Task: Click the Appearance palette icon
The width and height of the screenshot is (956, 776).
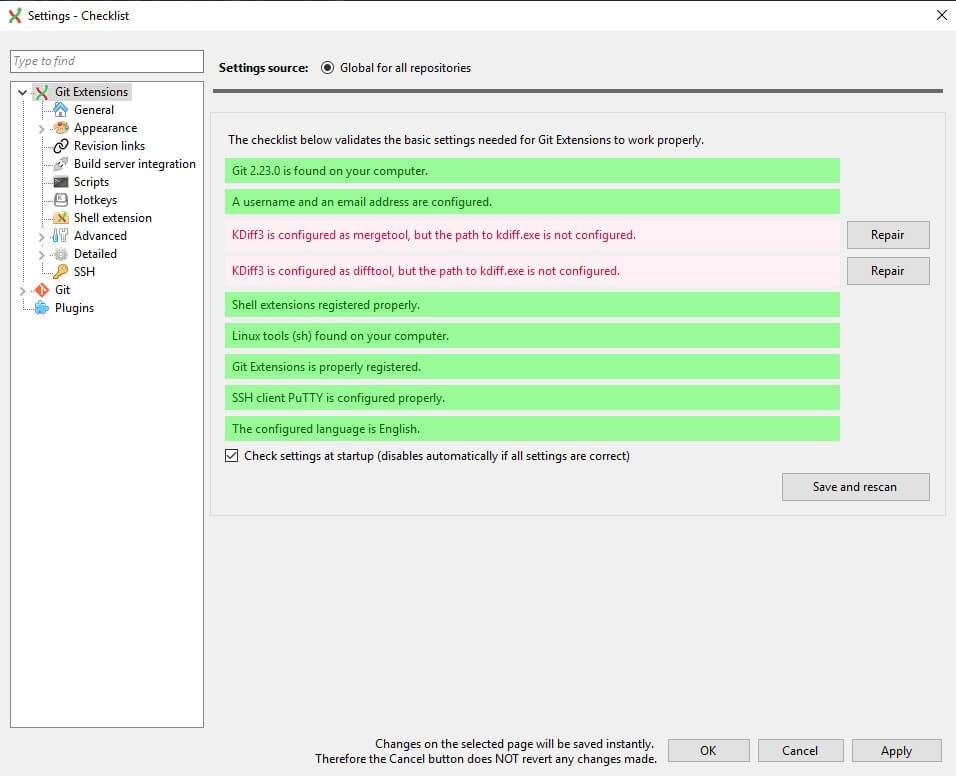Action: click(60, 128)
